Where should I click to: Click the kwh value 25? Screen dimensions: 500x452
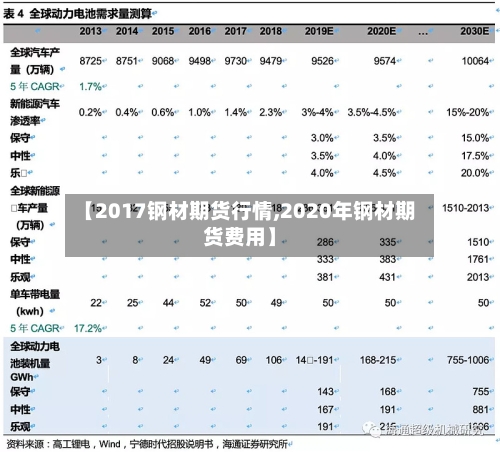[x=132, y=303]
